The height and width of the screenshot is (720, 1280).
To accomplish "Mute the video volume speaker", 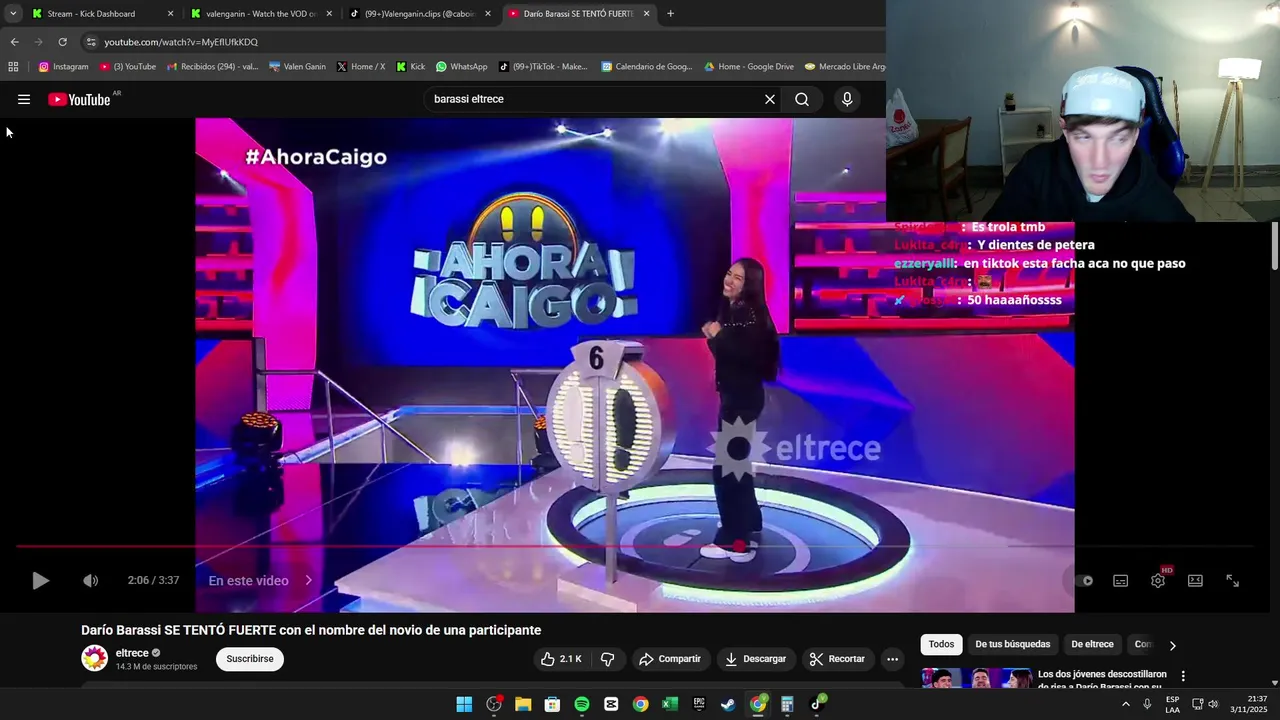I will (x=90, y=580).
